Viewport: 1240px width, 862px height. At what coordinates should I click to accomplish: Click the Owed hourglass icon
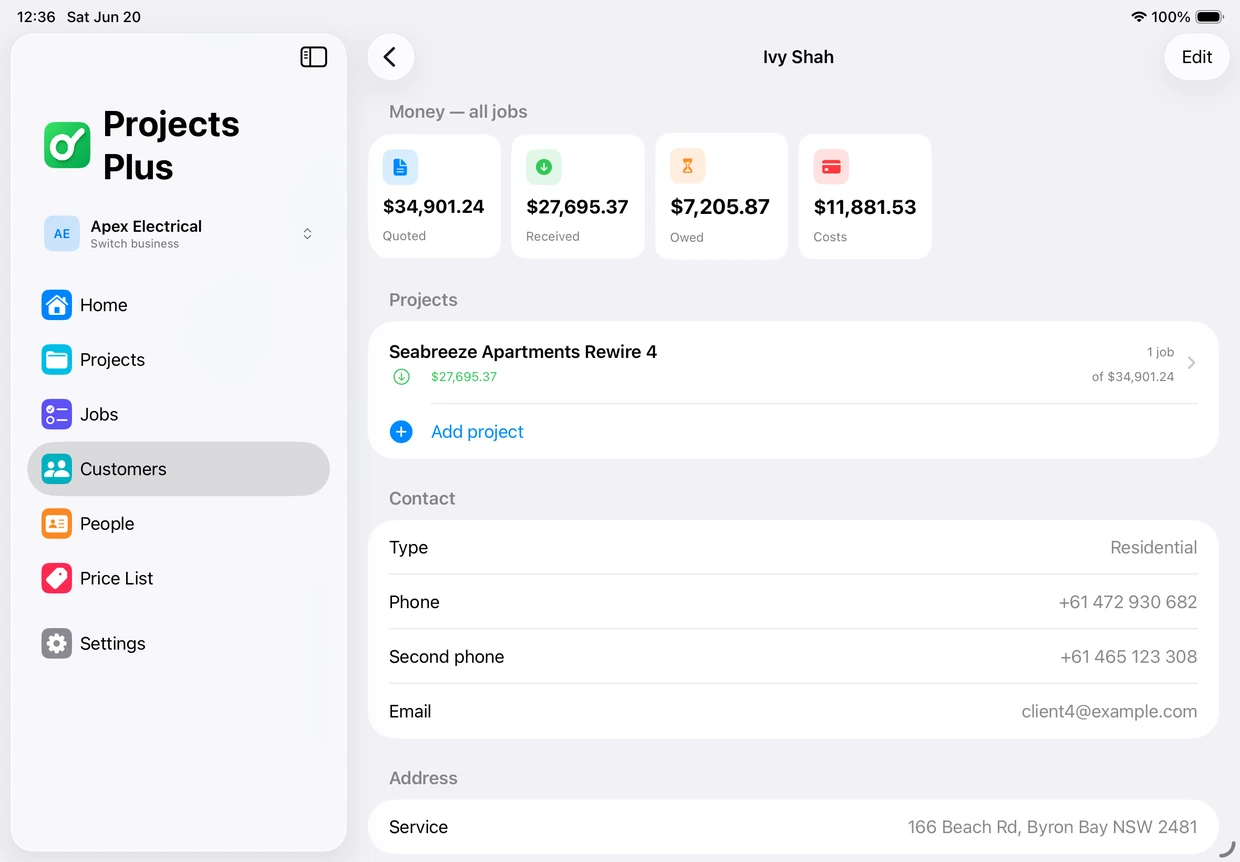coord(687,167)
